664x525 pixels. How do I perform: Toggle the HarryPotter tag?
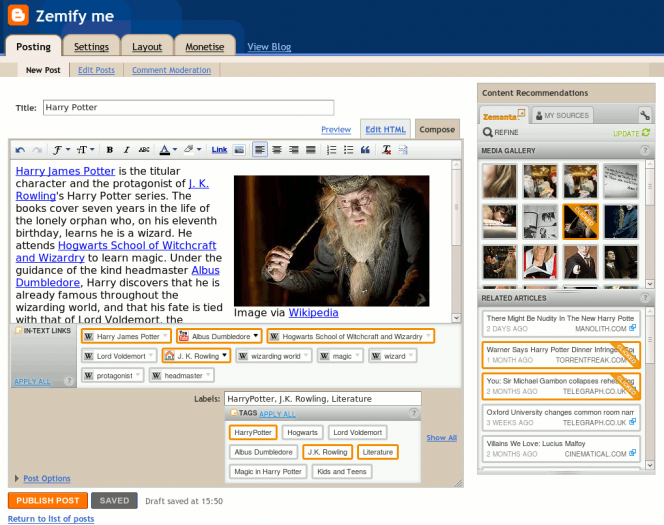253,432
